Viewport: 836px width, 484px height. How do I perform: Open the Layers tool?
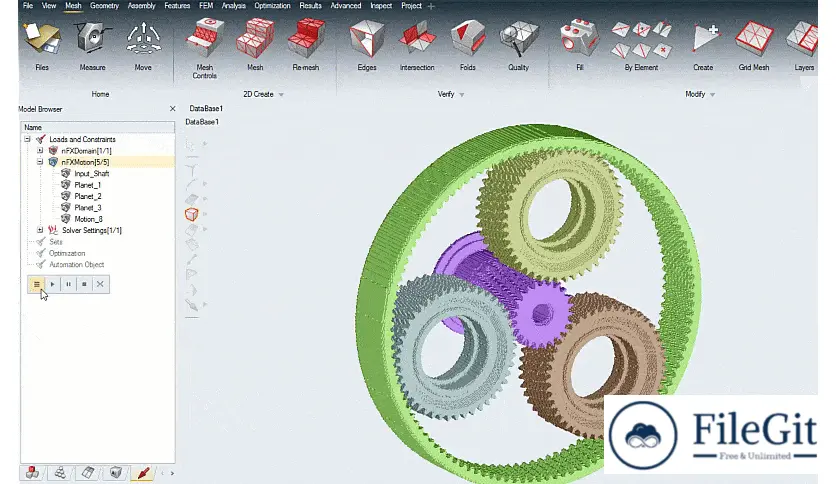point(803,45)
